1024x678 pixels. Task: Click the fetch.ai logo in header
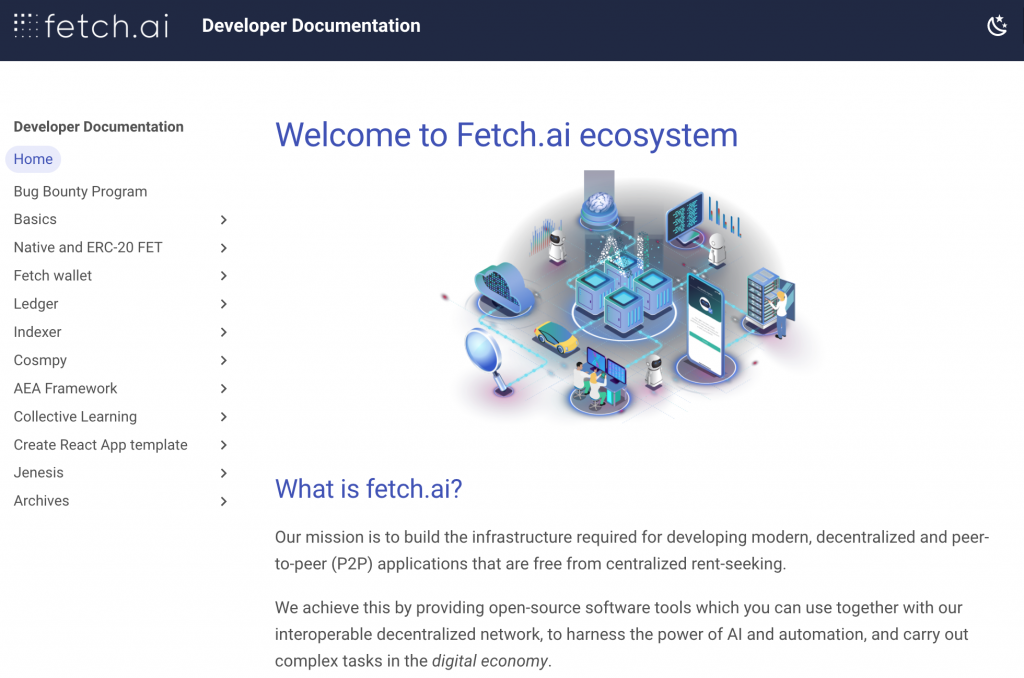91,26
